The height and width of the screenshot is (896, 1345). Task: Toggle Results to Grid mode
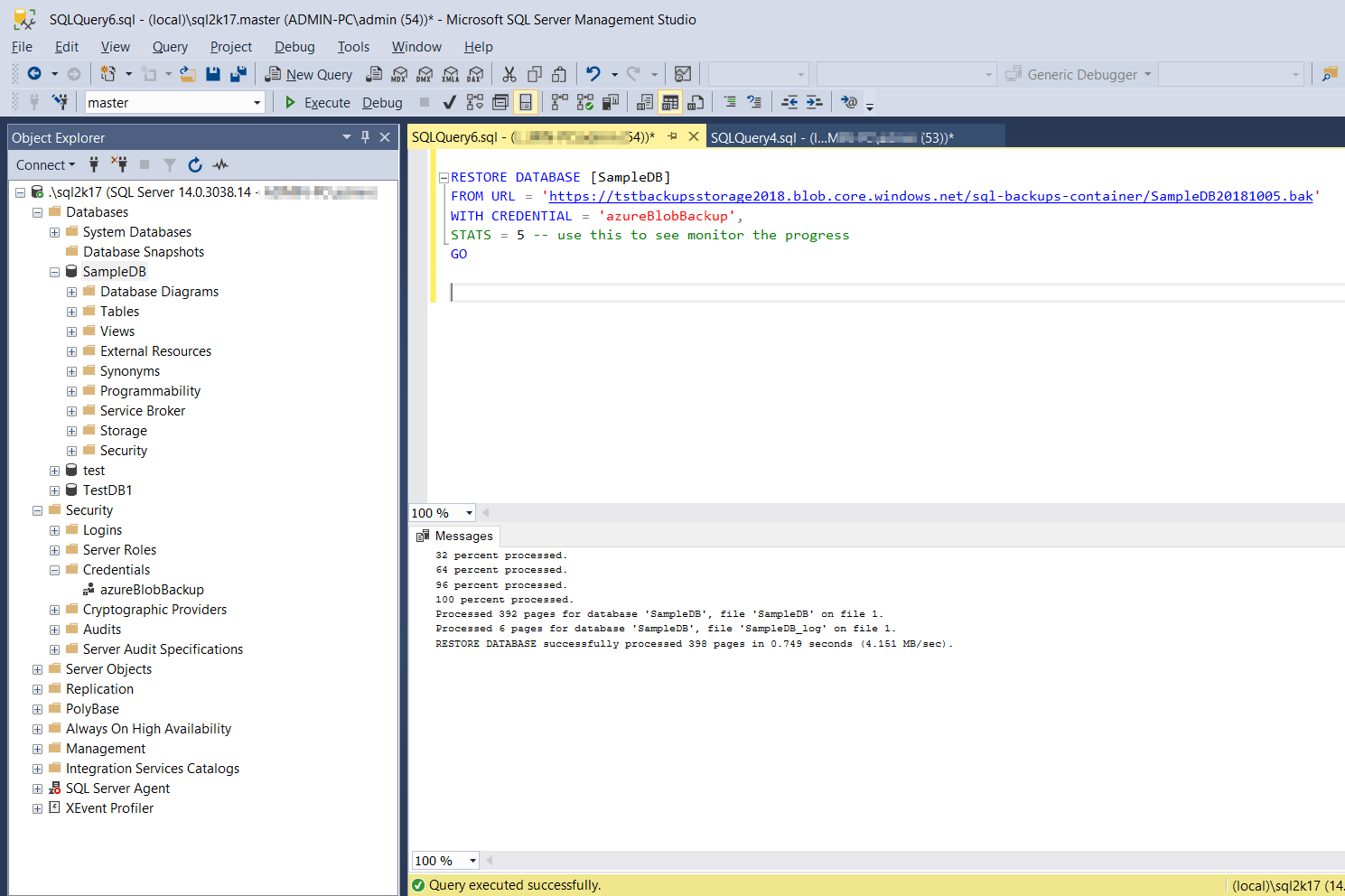[668, 102]
